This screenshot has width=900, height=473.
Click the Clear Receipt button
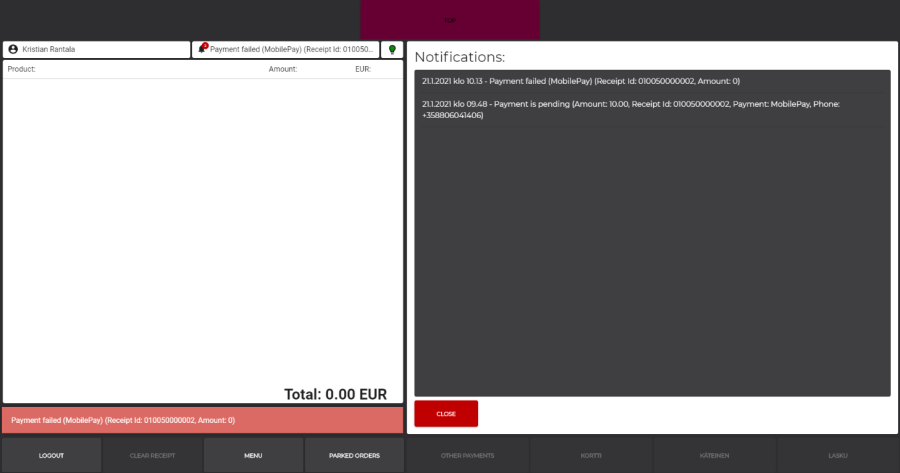pos(152,455)
